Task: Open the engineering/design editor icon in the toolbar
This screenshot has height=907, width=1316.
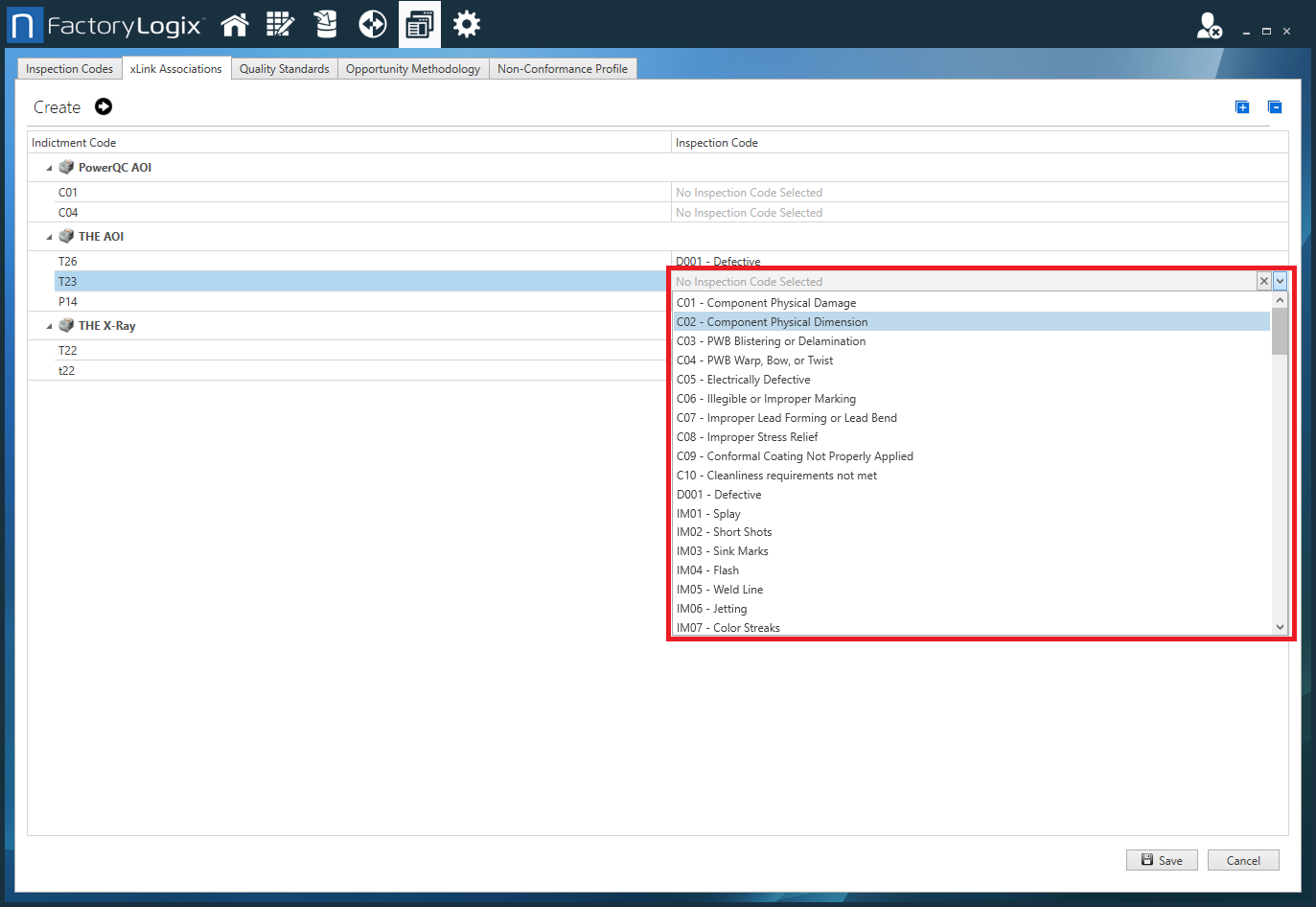Action: [280, 24]
